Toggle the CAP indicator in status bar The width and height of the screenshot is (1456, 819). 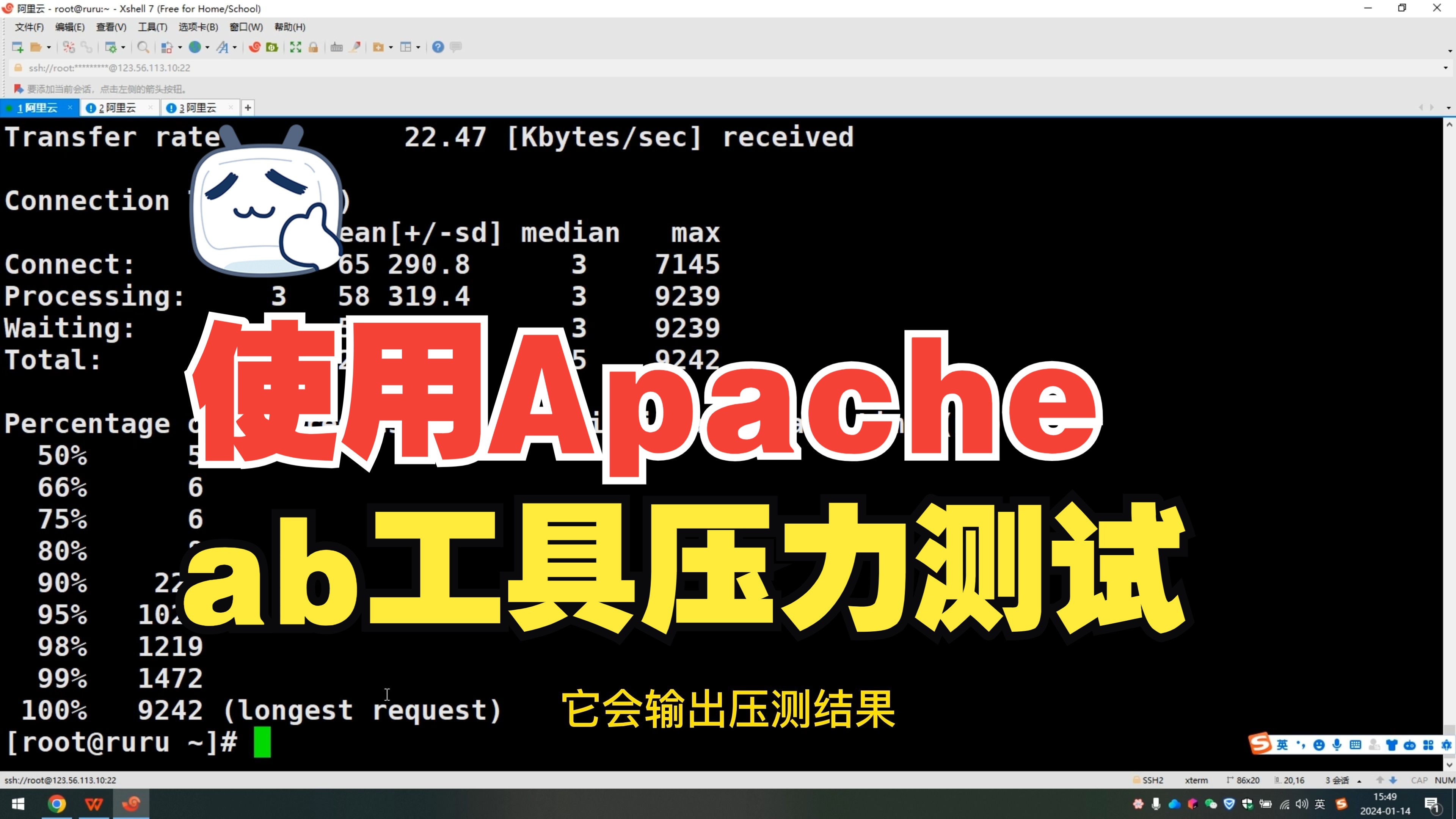[x=1419, y=781]
